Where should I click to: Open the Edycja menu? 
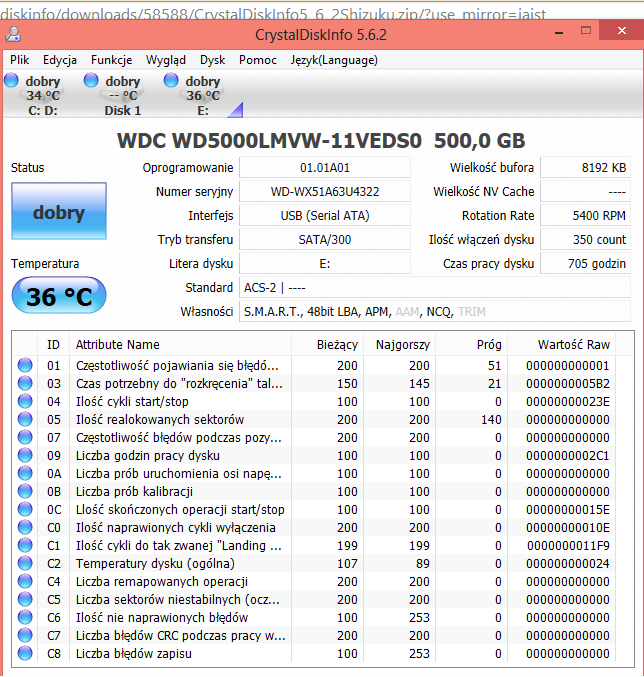[x=60, y=60]
